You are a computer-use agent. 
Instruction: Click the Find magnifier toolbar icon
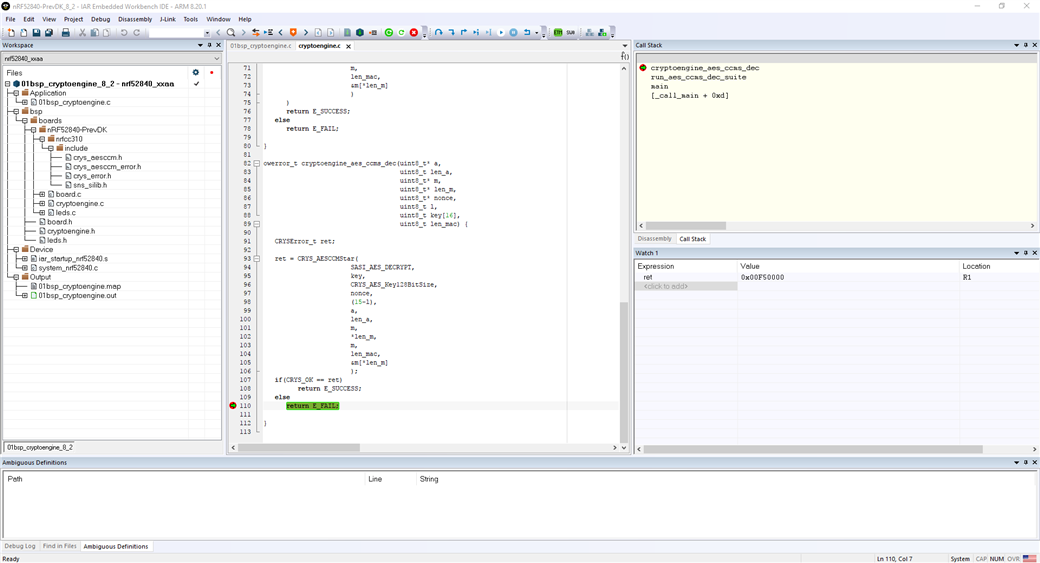coord(231,32)
